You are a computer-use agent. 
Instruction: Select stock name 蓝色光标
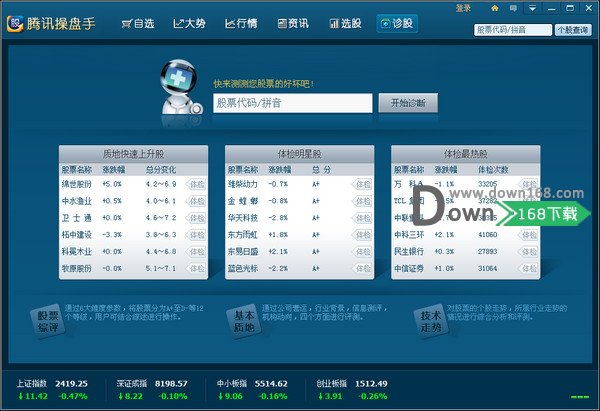243,268
